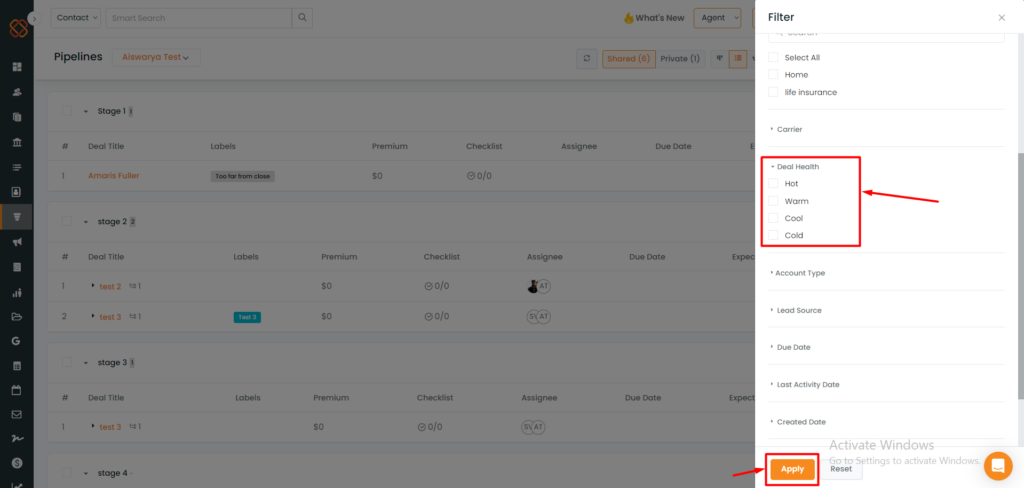Open the Contact search type dropdown
1024x488 pixels.
[76, 18]
